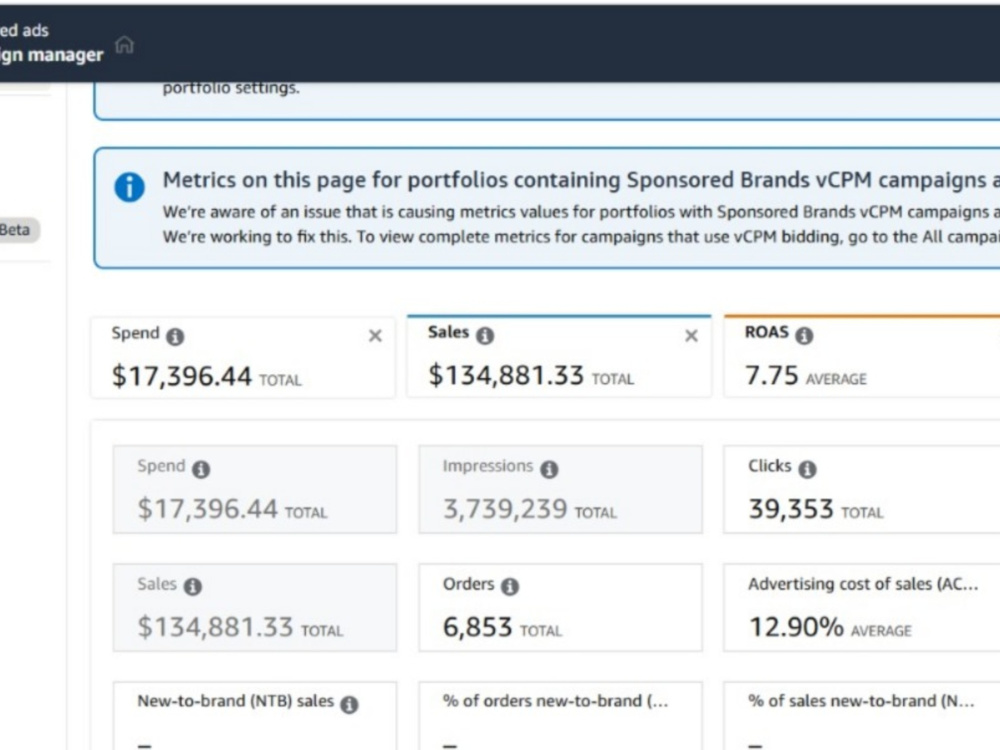Open info icon in greyed Sales tile
This screenshot has height=750, width=1000.
click(x=193, y=587)
